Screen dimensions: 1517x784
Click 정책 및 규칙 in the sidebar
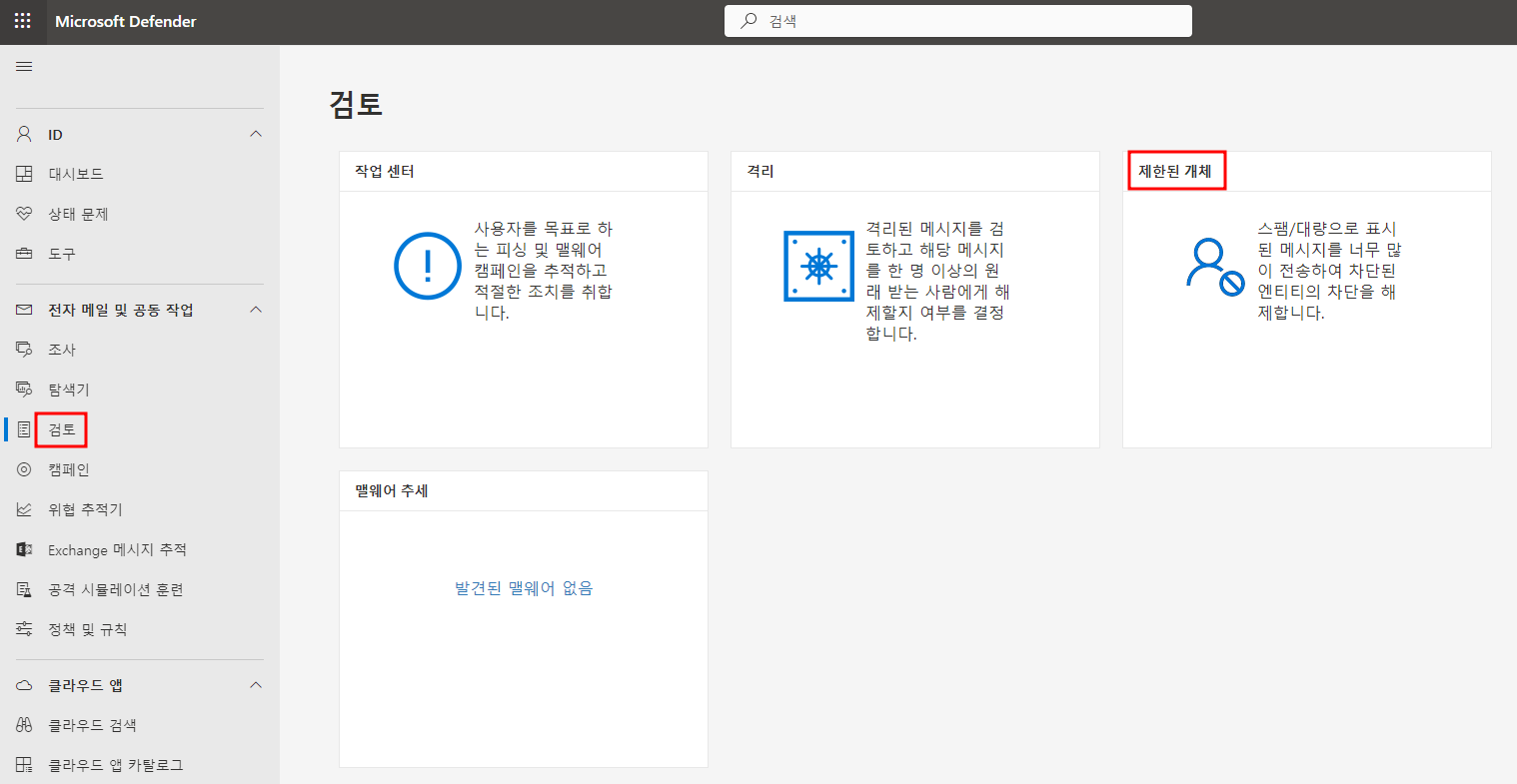88,629
